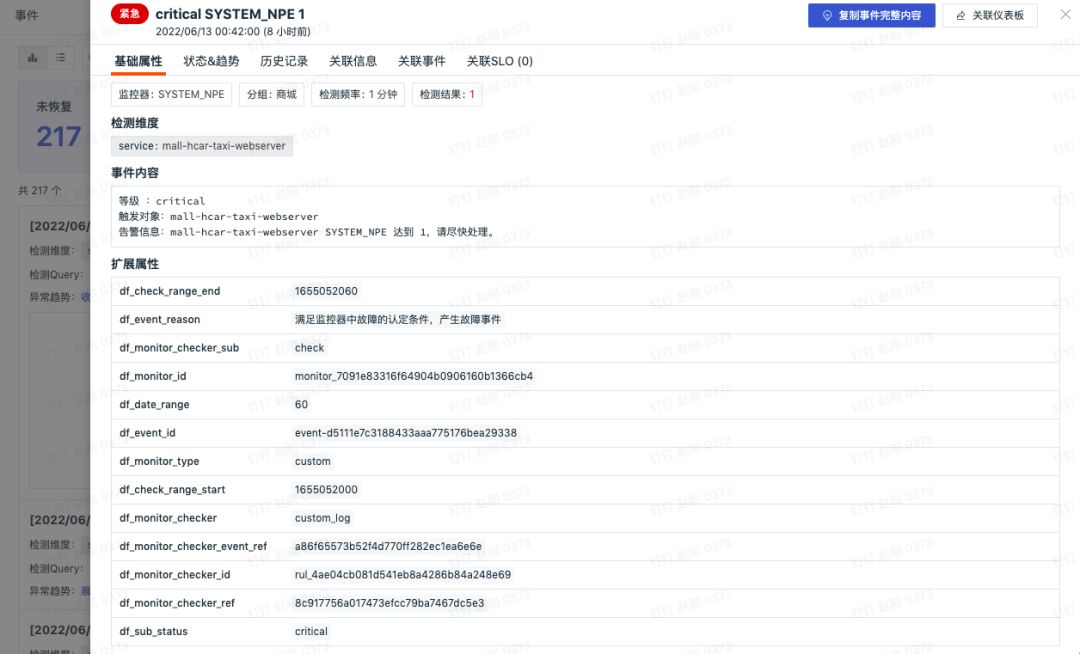Click the red 紧急 severity badge
This screenshot has height=654, width=1080.
129,14
